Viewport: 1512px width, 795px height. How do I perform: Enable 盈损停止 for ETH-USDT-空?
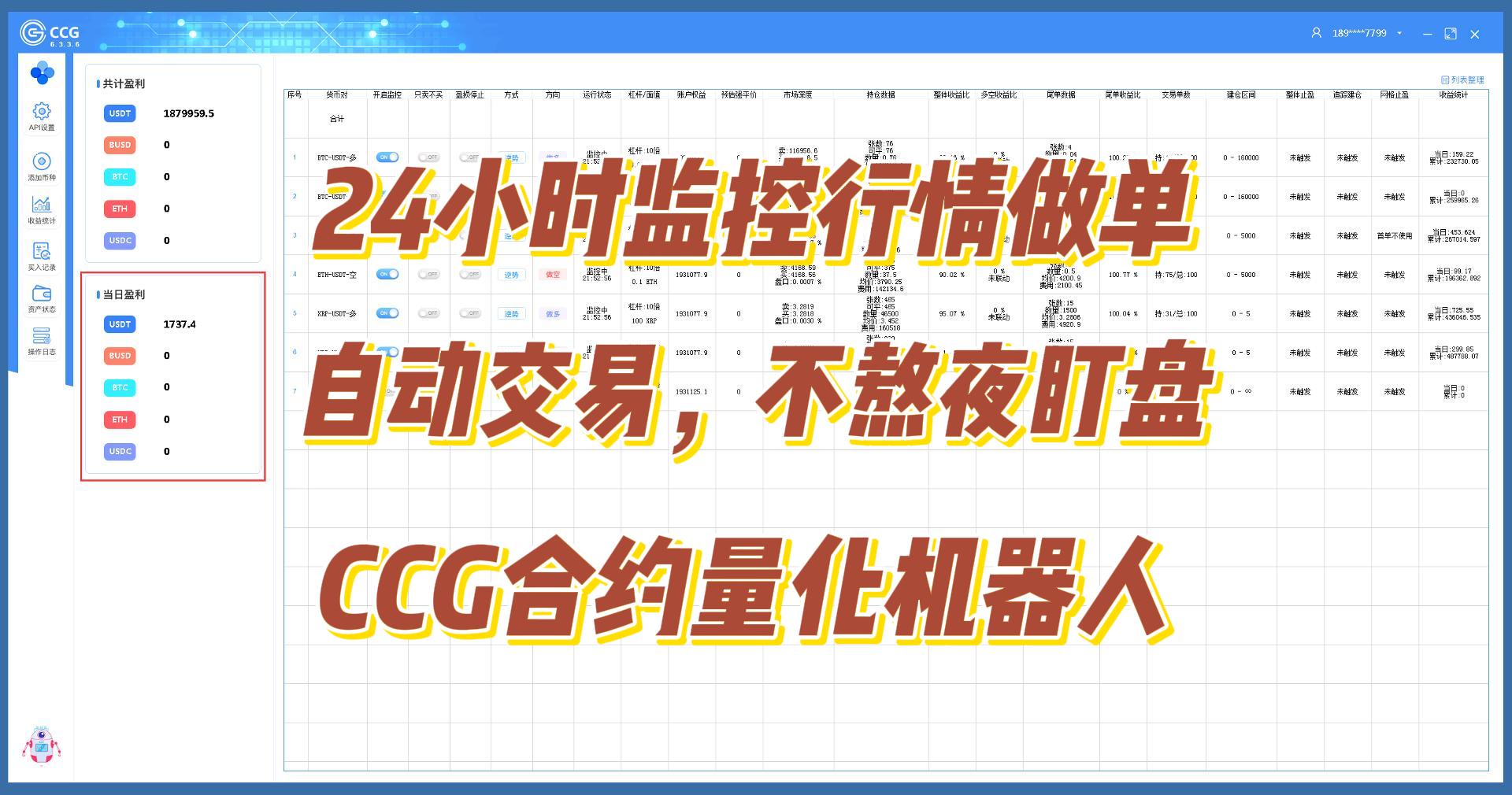pyautogui.click(x=470, y=274)
